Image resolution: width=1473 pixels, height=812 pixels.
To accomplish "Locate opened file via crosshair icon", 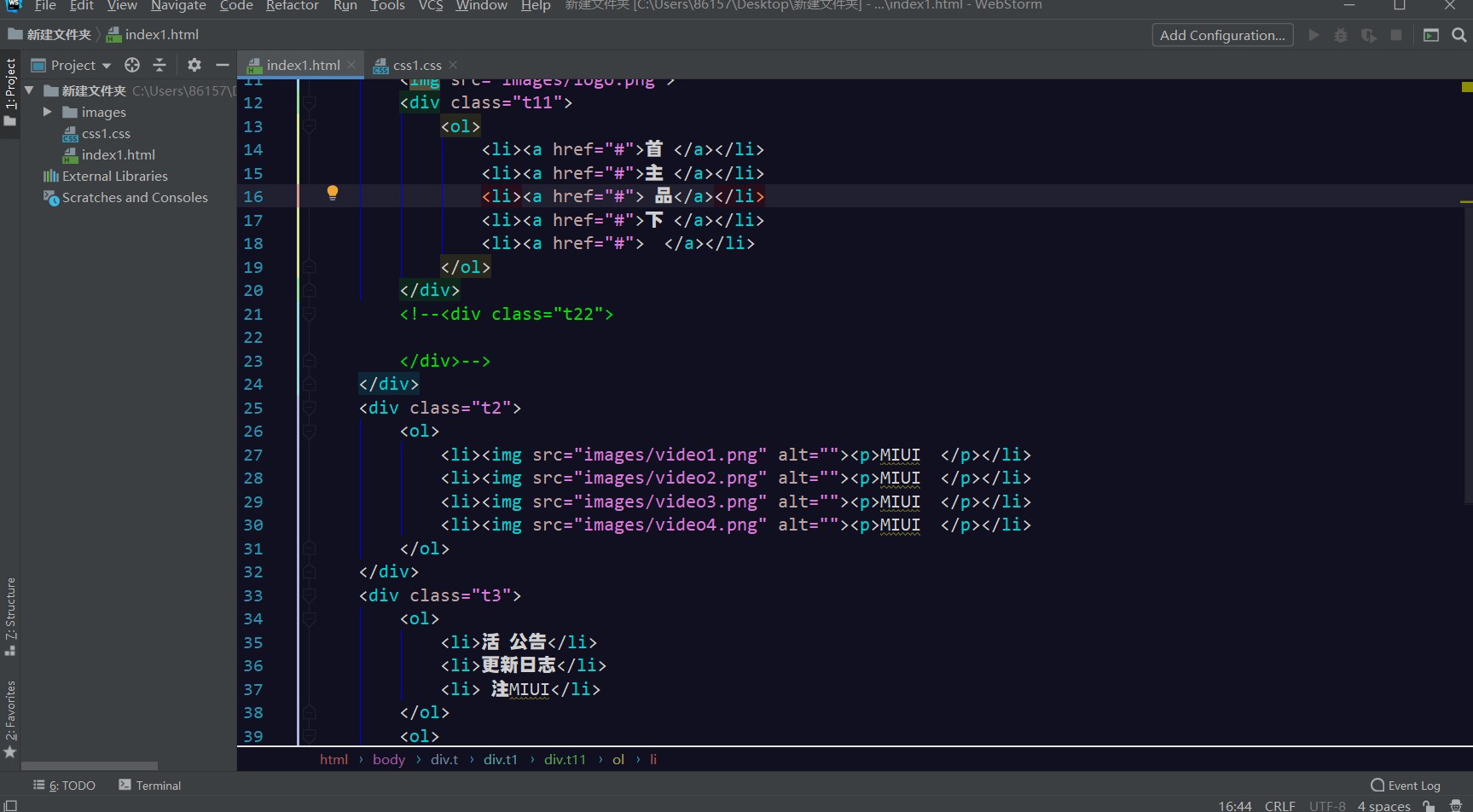I will 132,65.
